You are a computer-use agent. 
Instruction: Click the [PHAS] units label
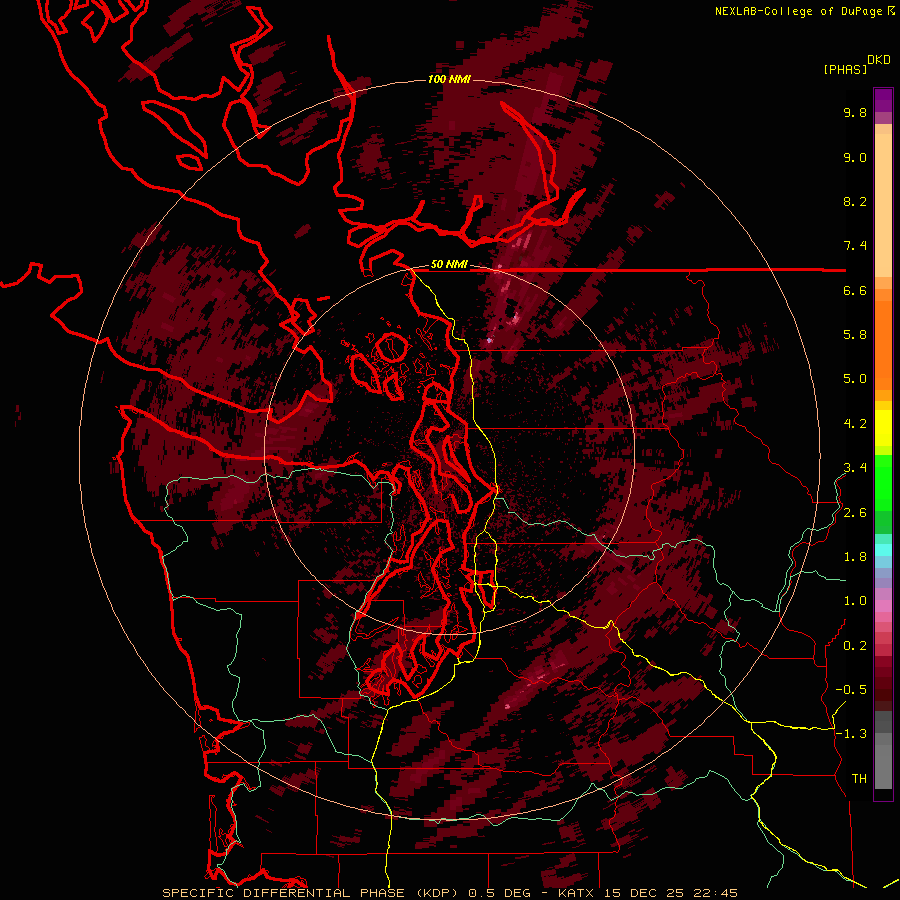845,70
